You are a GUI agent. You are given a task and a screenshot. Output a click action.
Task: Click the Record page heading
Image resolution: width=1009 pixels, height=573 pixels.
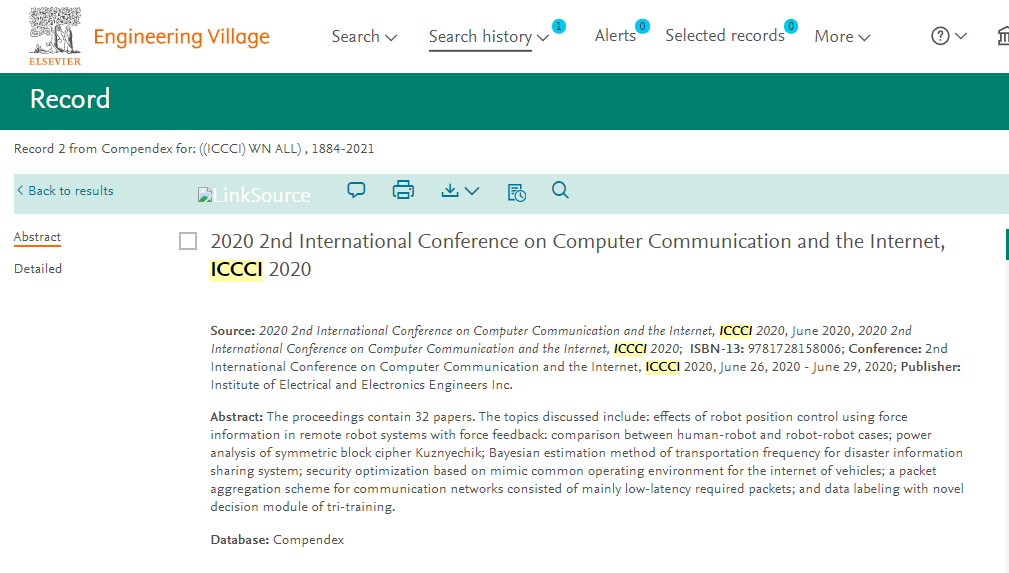tap(70, 99)
